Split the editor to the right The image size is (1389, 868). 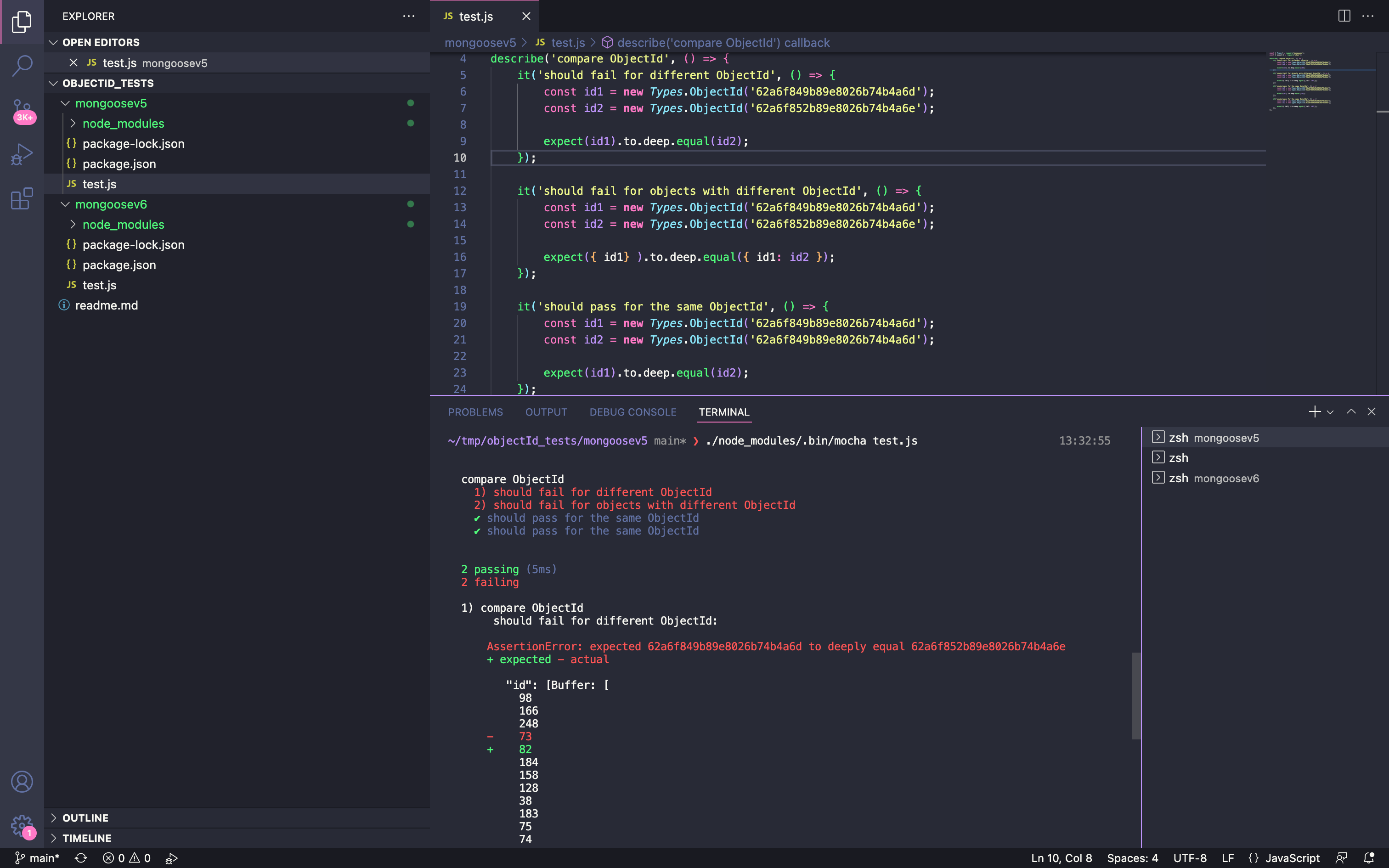pos(1344,16)
